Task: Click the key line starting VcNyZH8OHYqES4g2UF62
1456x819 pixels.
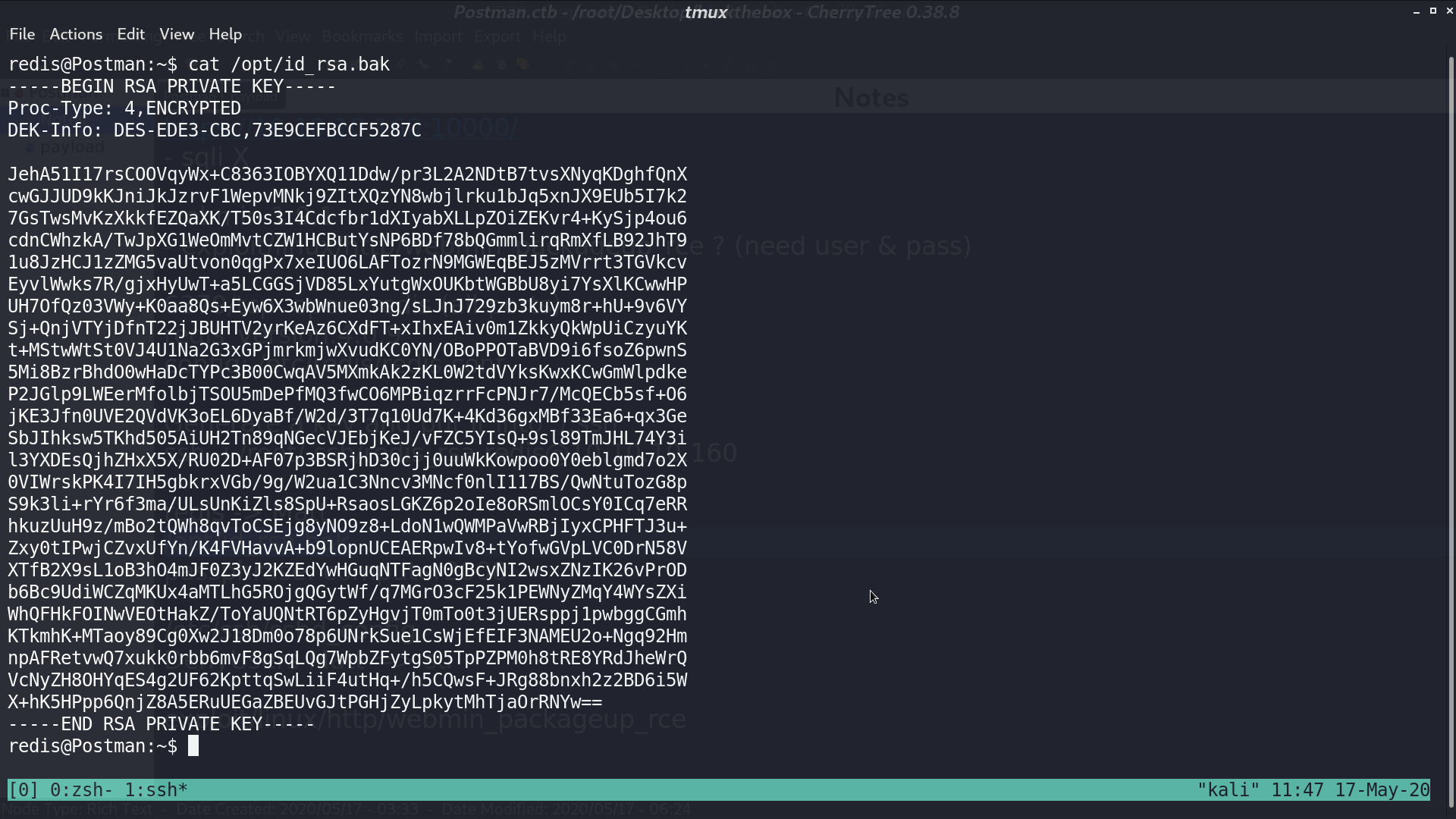Action: pos(347,680)
